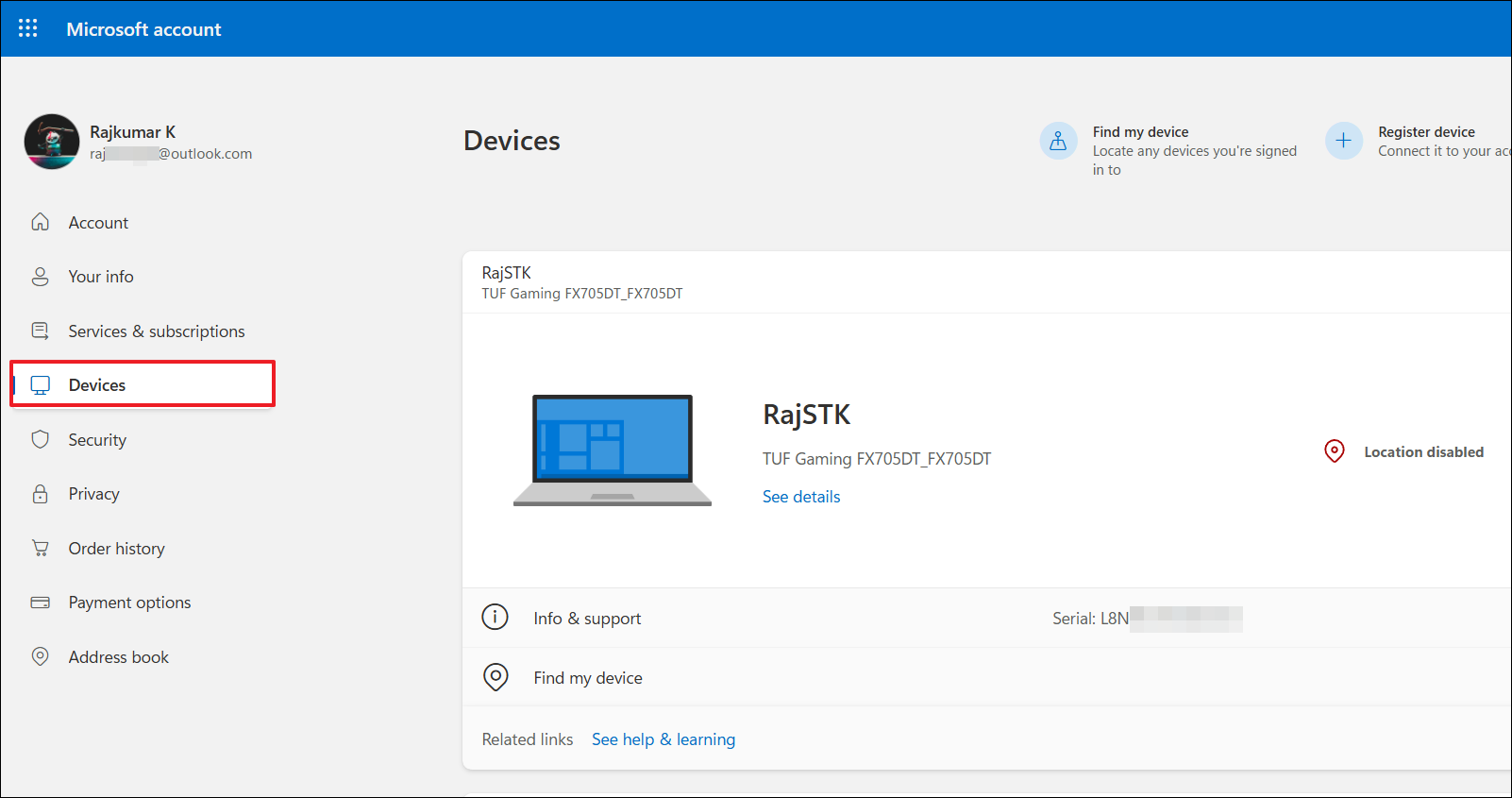1512x798 pixels.
Task: Click the RajSTK laptop image
Action: point(613,450)
